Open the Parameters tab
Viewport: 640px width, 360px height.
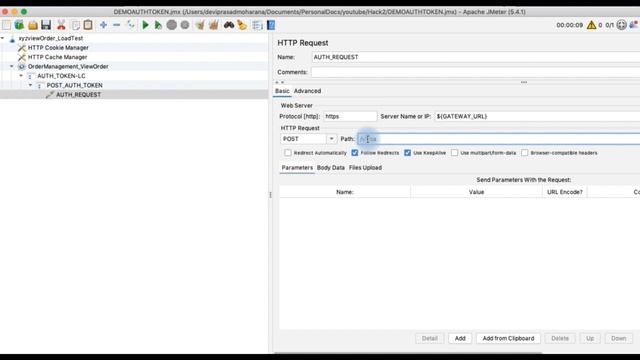297,167
